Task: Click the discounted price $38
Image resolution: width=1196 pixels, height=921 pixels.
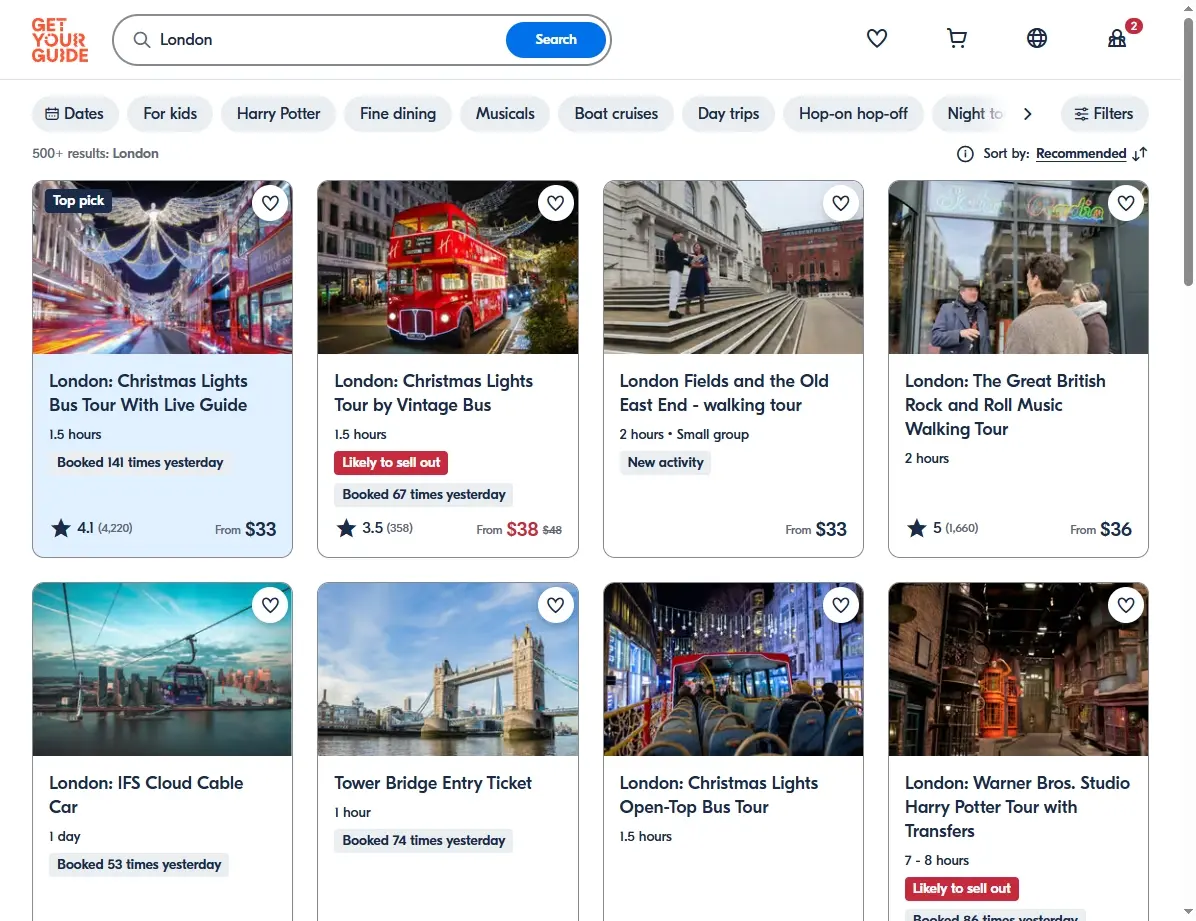Action: pos(522,529)
